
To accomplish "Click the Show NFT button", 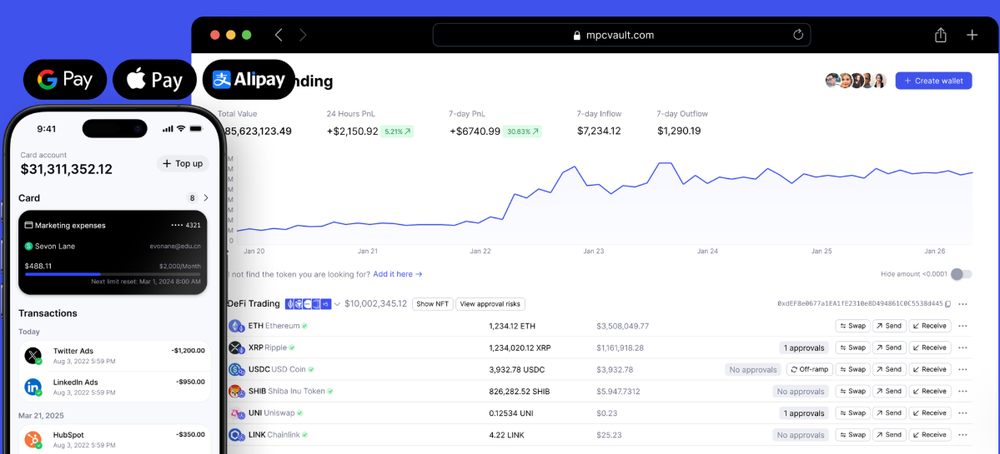I will click(432, 304).
